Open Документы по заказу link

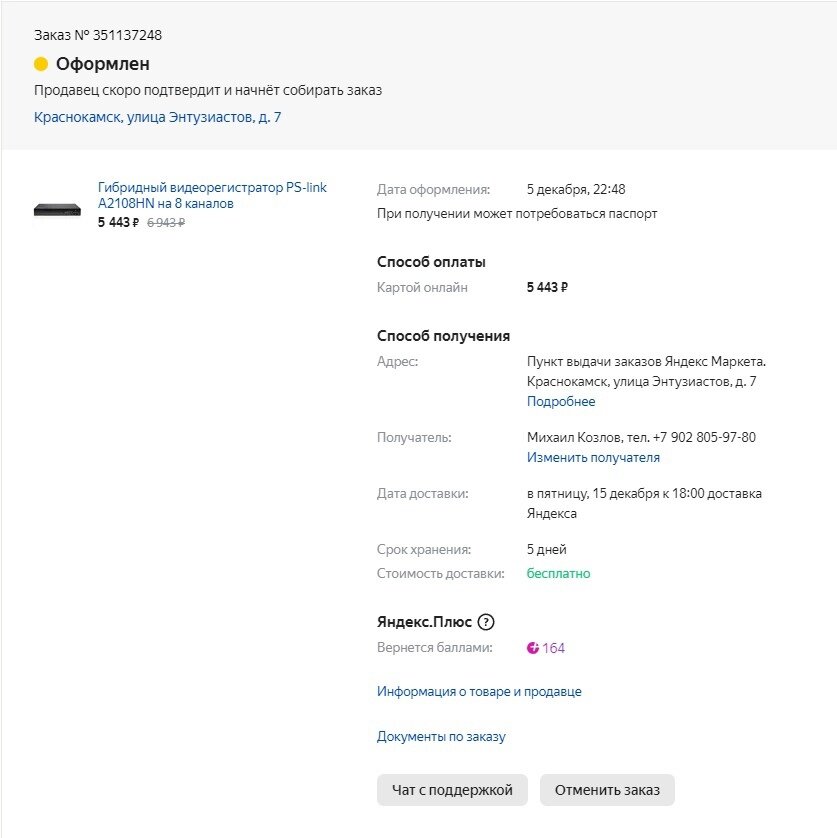coord(441,736)
